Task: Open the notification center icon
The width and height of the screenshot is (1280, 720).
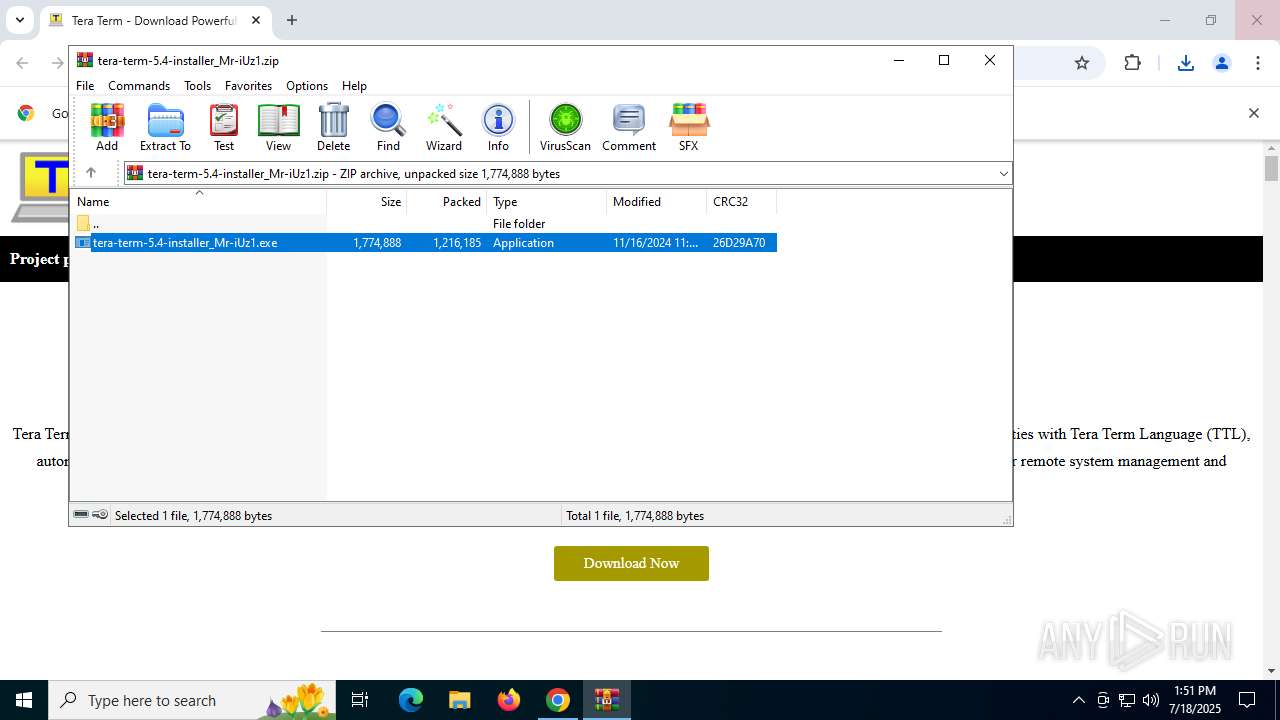Action: [1247, 700]
